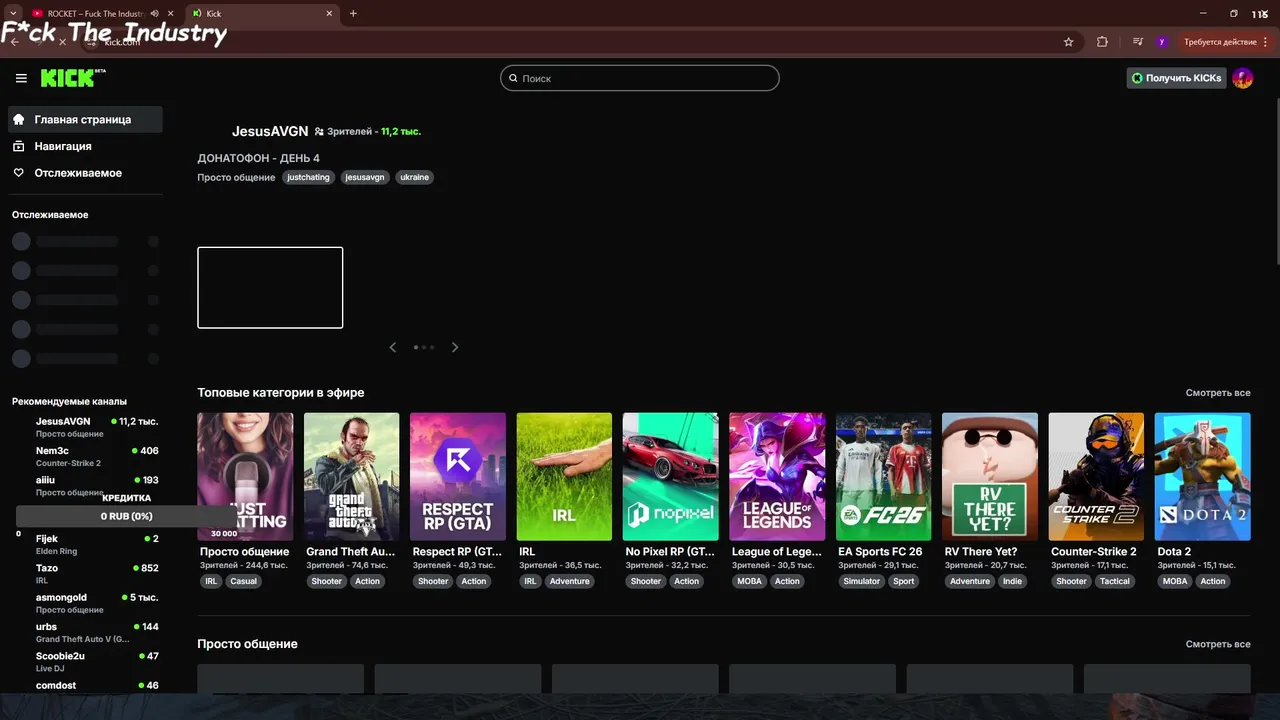Click the Adventure tag under IRL category
The image size is (1280, 720).
click(569, 581)
